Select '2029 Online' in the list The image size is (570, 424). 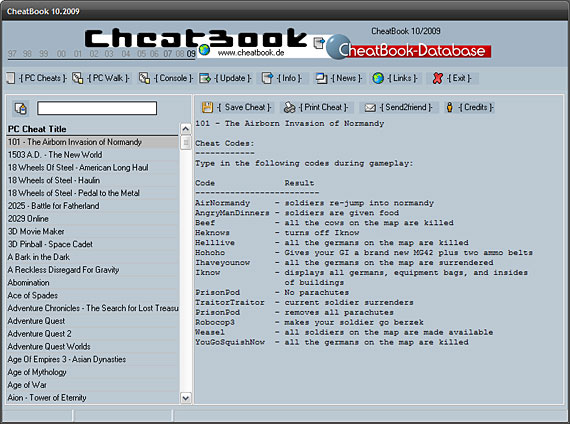[92, 219]
